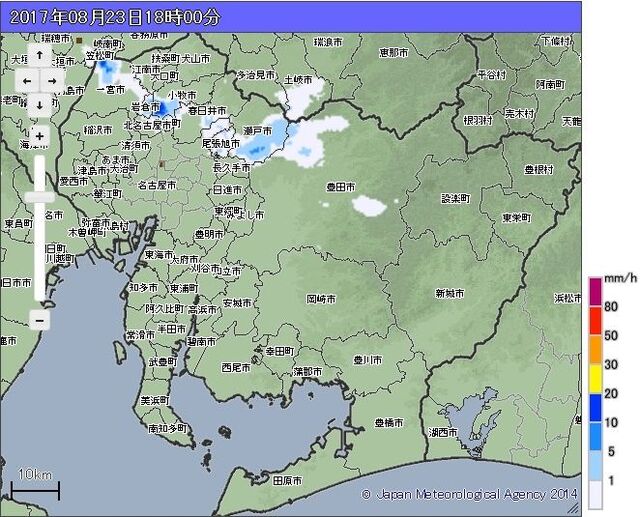Screen dimensions: 640x517
Task: Click the 稲沢市 label on the map
Action: 98,130
